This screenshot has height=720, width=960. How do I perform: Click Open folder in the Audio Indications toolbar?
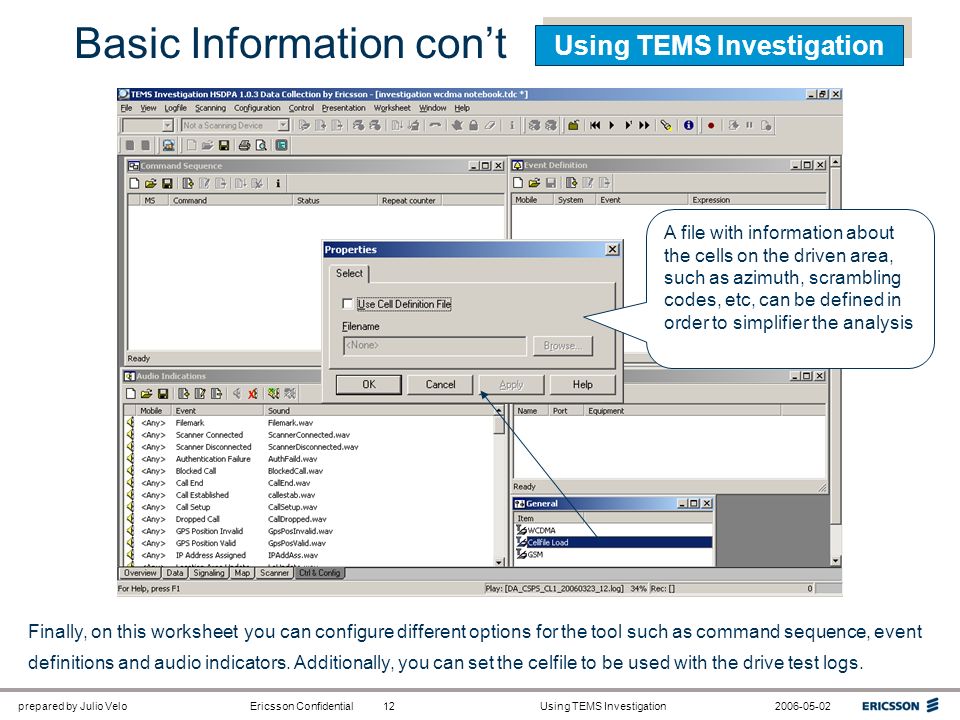tap(146, 394)
